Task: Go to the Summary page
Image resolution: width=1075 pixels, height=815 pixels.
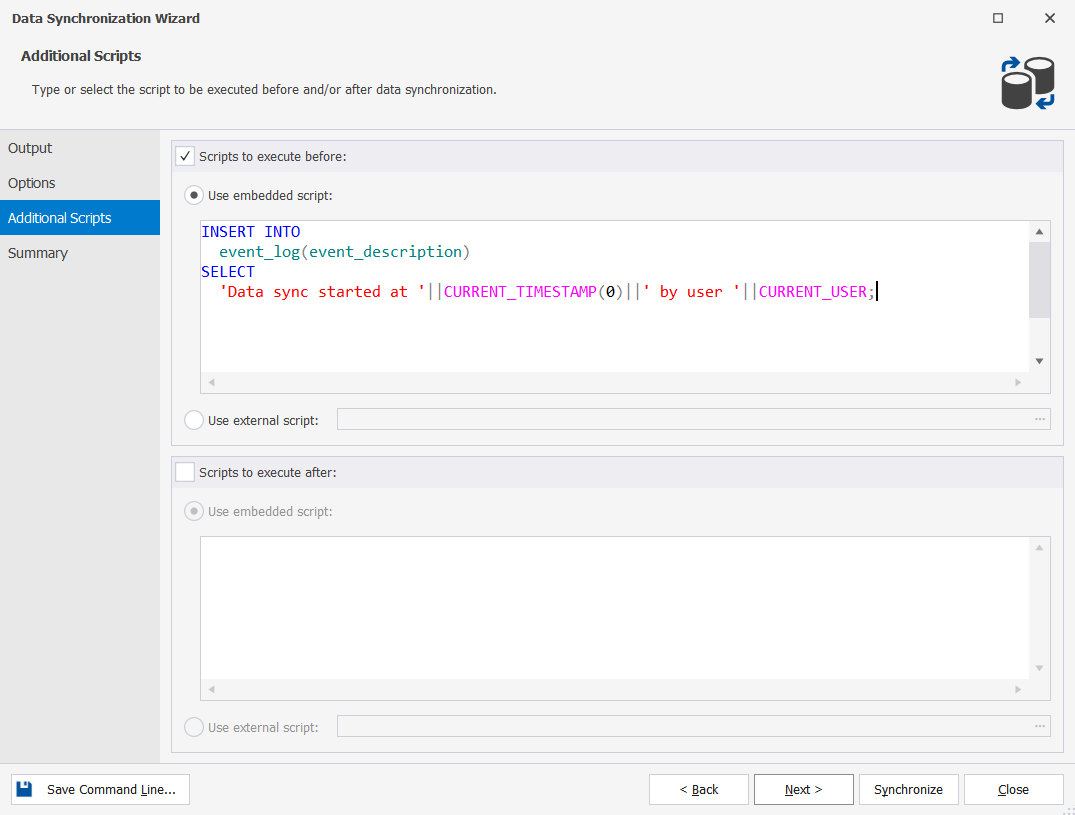Action: click(80, 253)
